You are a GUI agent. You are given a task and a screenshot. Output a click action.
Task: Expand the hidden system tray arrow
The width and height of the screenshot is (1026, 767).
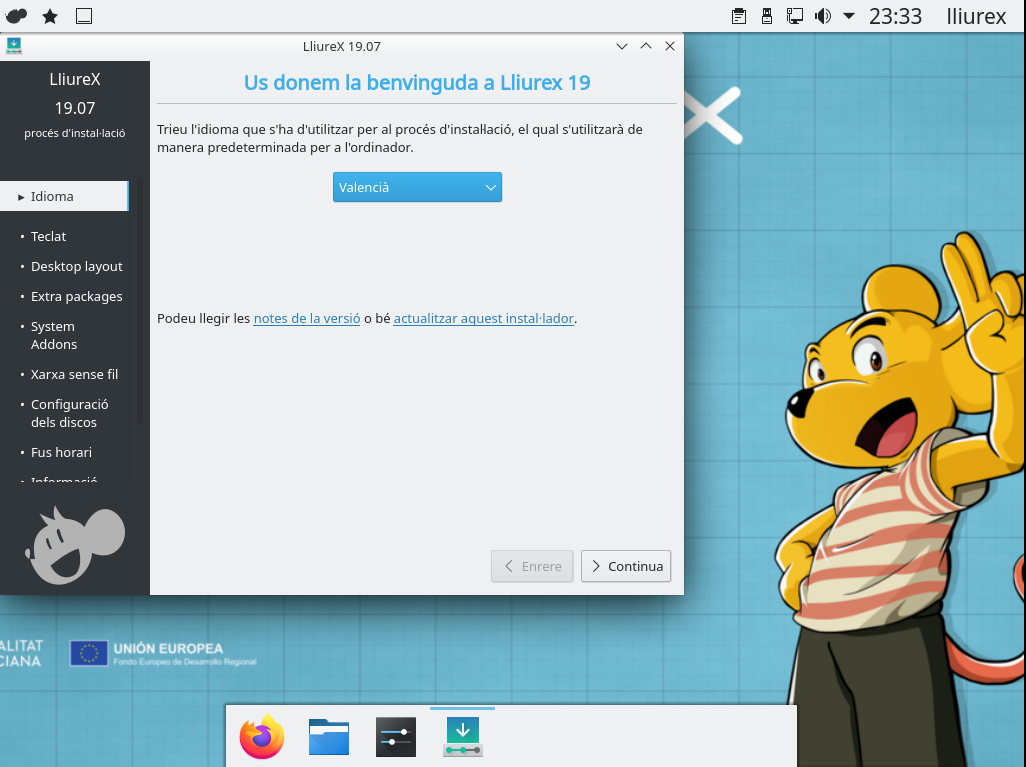tap(849, 16)
